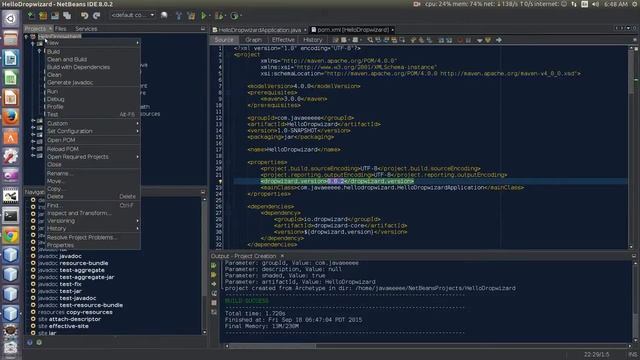Switch editor to Source view
The width and height of the screenshot is (640, 360).
[x=224, y=40]
